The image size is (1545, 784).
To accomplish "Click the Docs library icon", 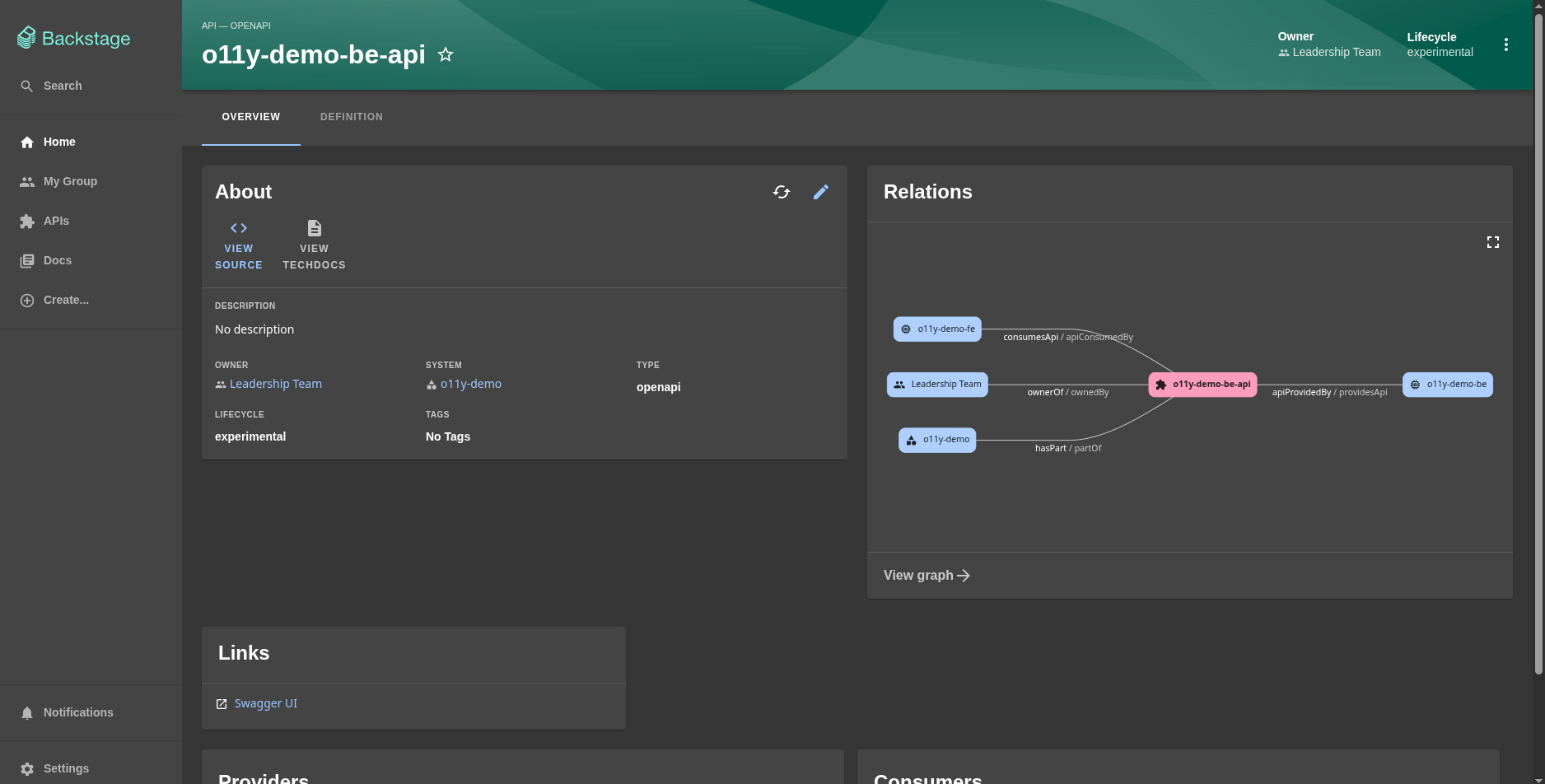I will [x=27, y=260].
